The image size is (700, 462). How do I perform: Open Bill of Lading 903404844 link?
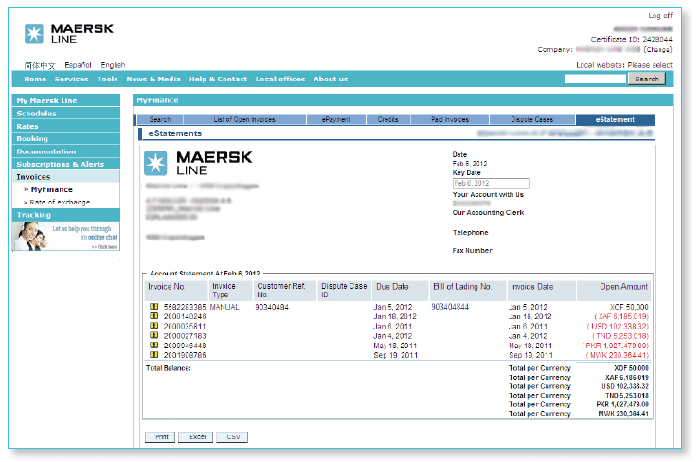coord(450,307)
